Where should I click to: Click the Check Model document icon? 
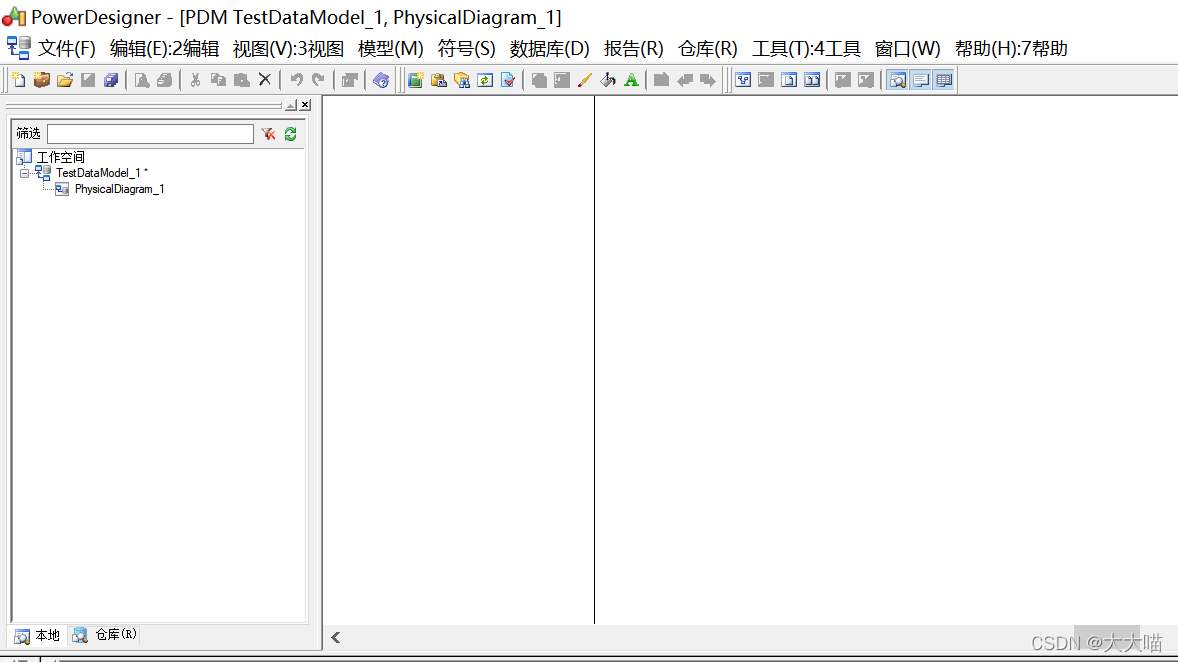509,80
